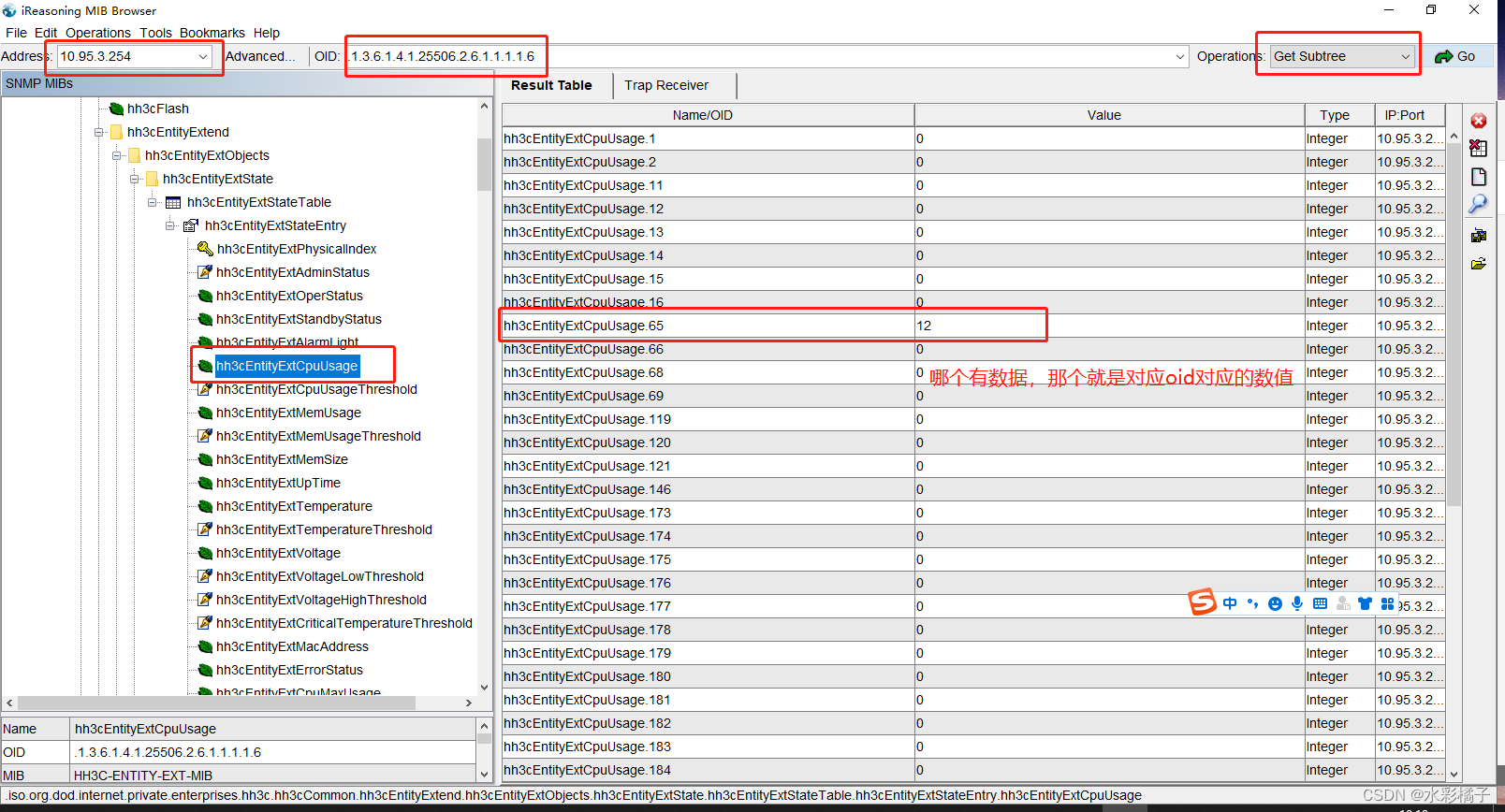Click key icon of hh3cEntityExtPhysicalIndex
1505x812 pixels.
[205, 249]
